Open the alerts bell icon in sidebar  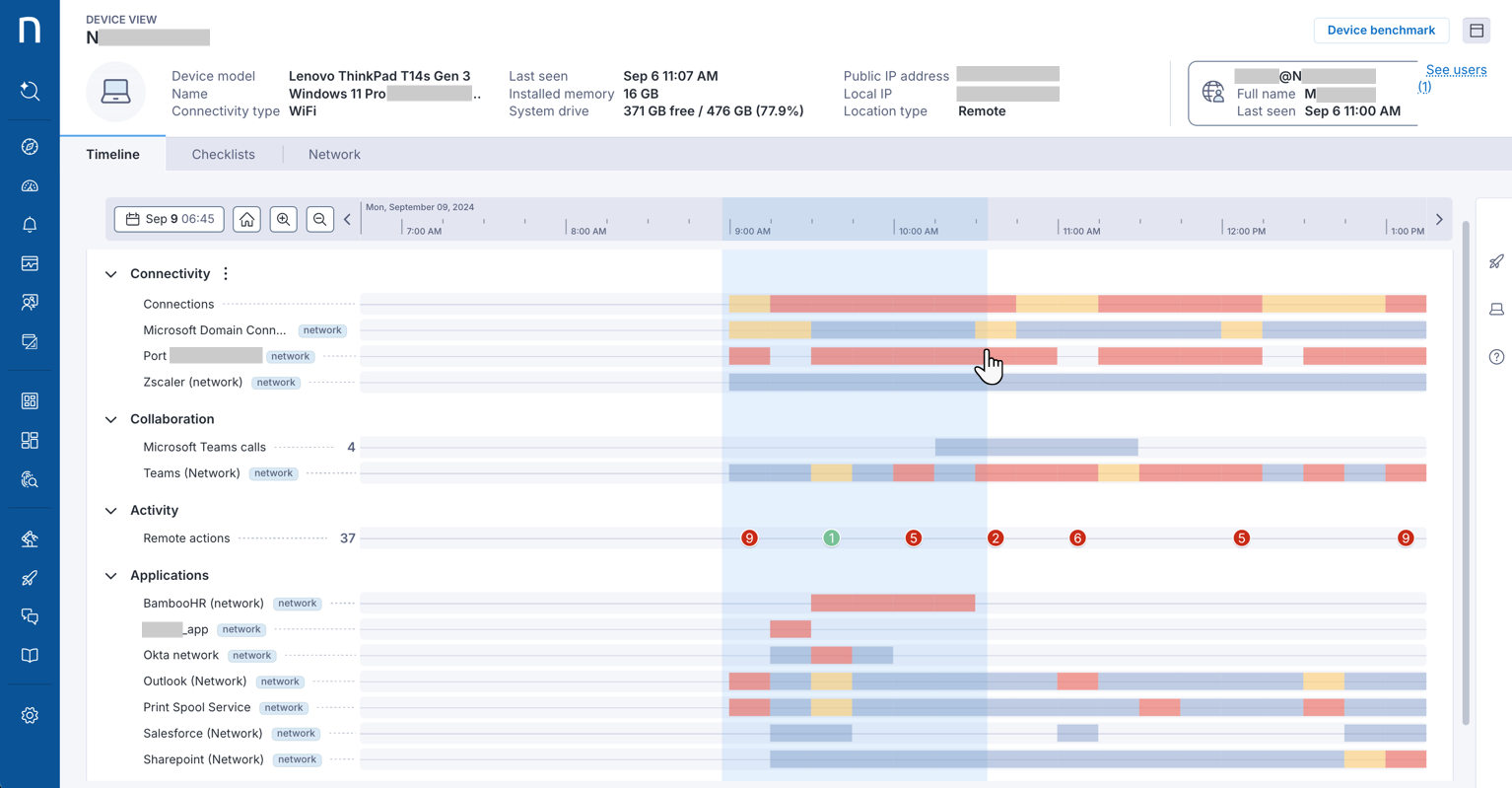click(x=30, y=225)
